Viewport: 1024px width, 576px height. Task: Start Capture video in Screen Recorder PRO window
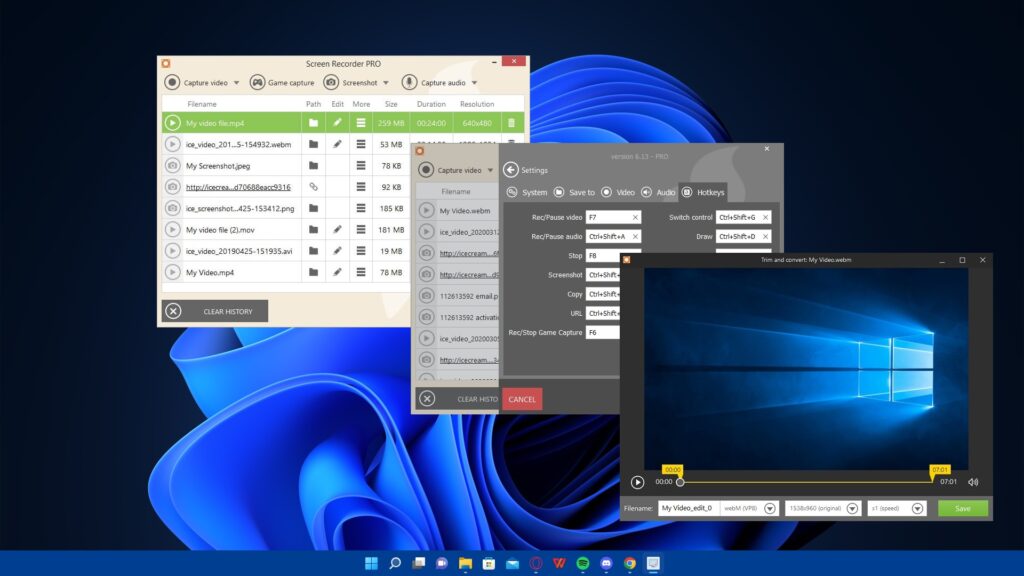tap(196, 82)
